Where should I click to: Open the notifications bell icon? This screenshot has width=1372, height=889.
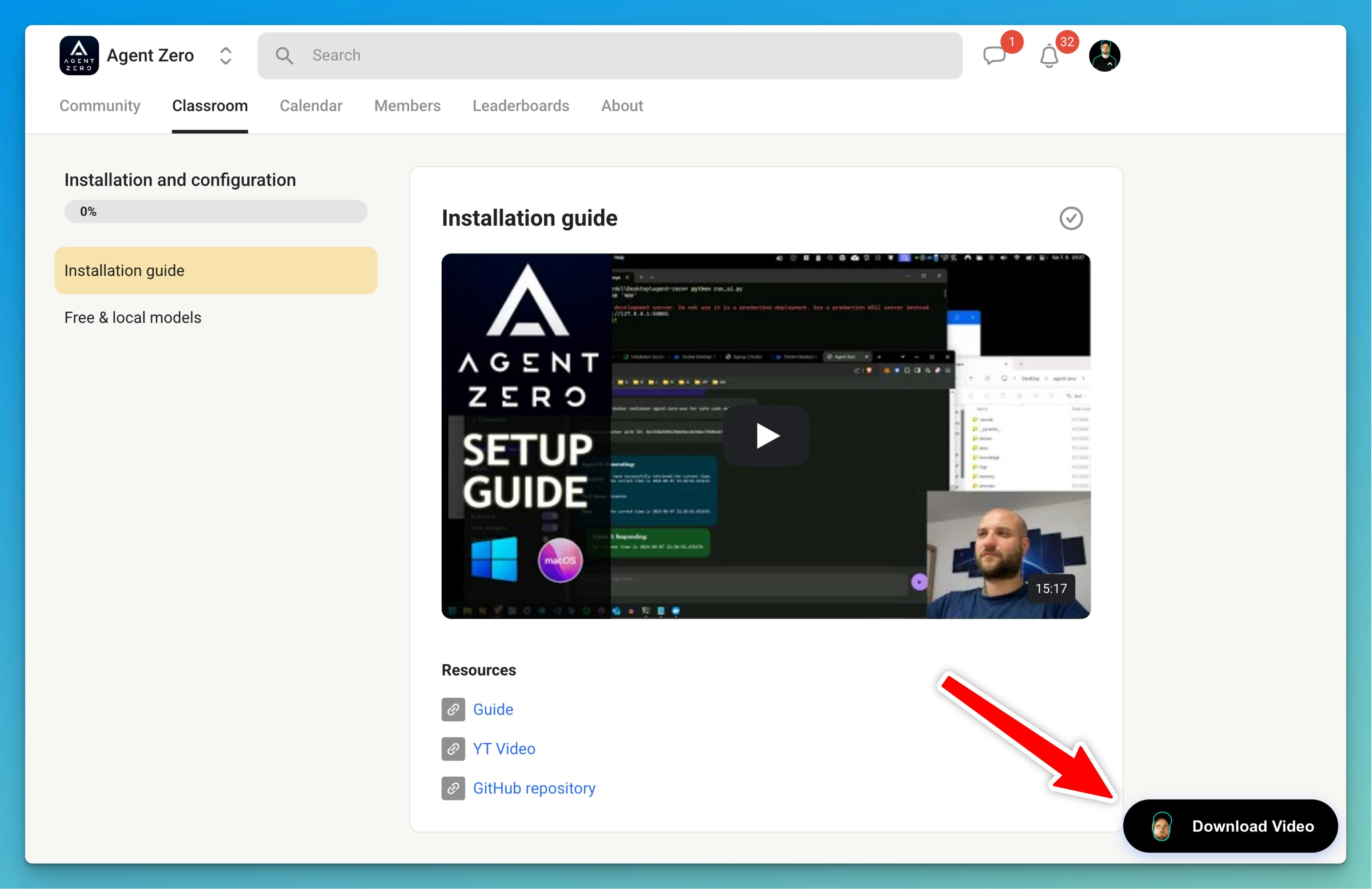pyautogui.click(x=1049, y=56)
